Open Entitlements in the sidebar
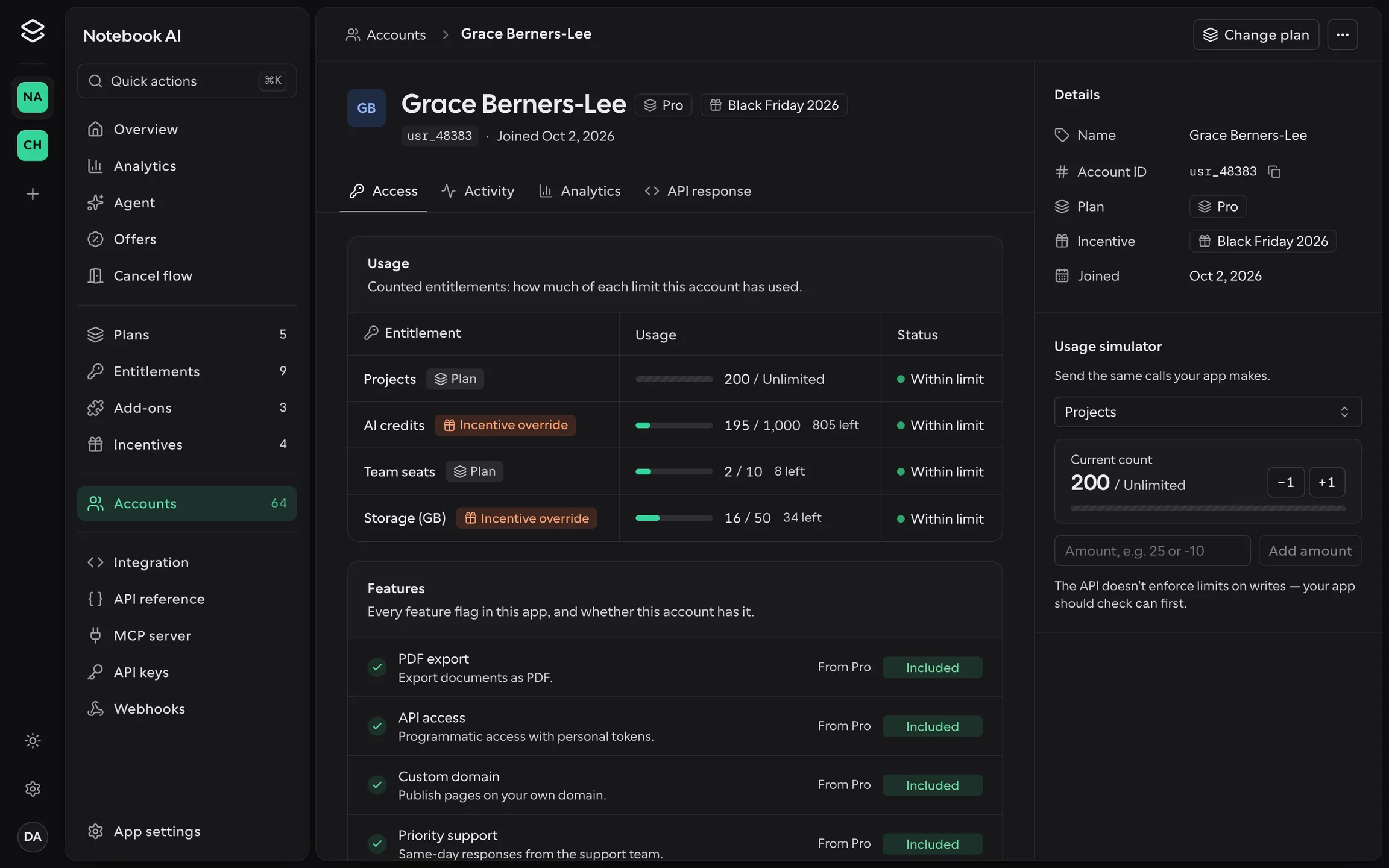Viewport: 1389px width, 868px height. (x=187, y=371)
